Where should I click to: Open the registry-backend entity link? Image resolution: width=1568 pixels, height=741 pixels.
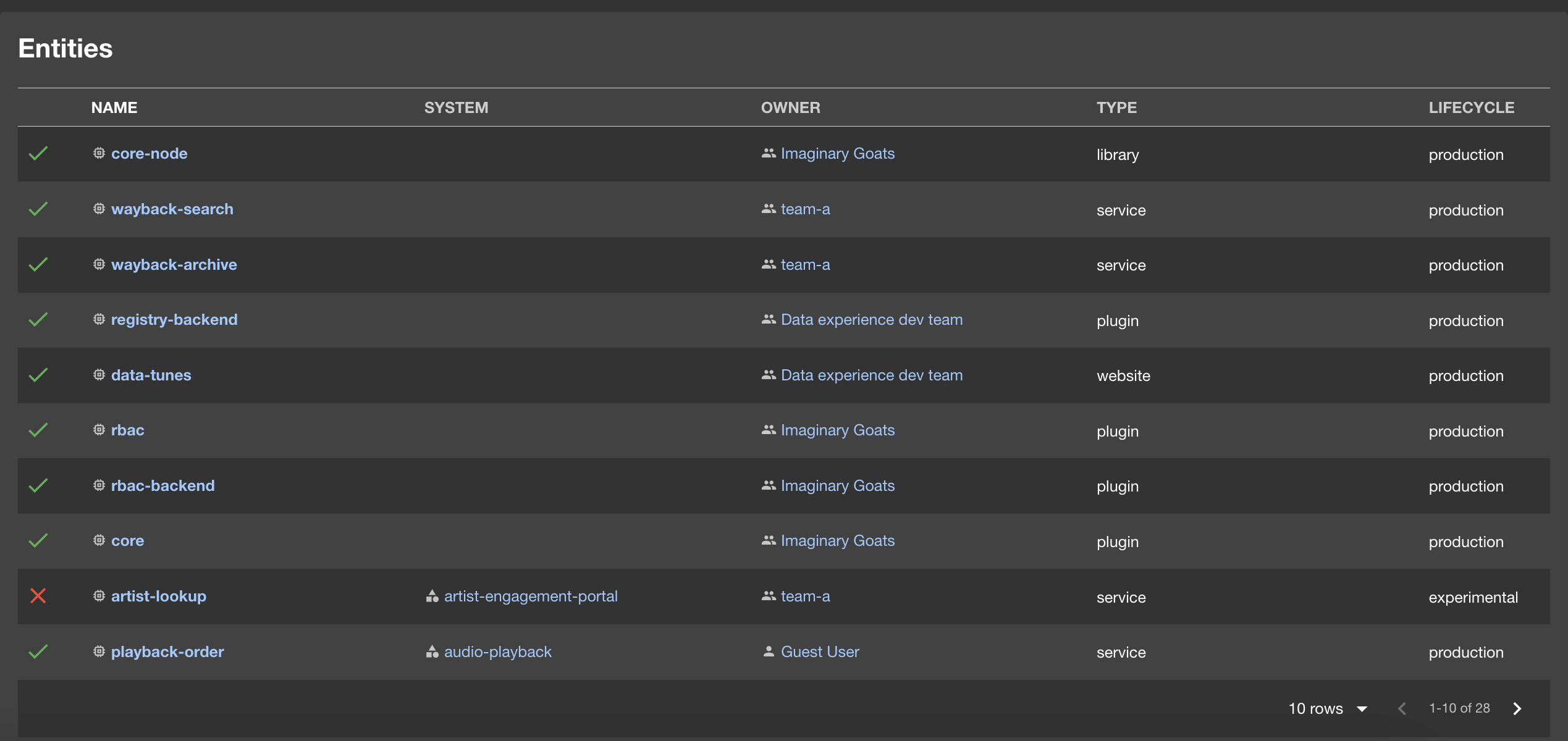(x=174, y=319)
